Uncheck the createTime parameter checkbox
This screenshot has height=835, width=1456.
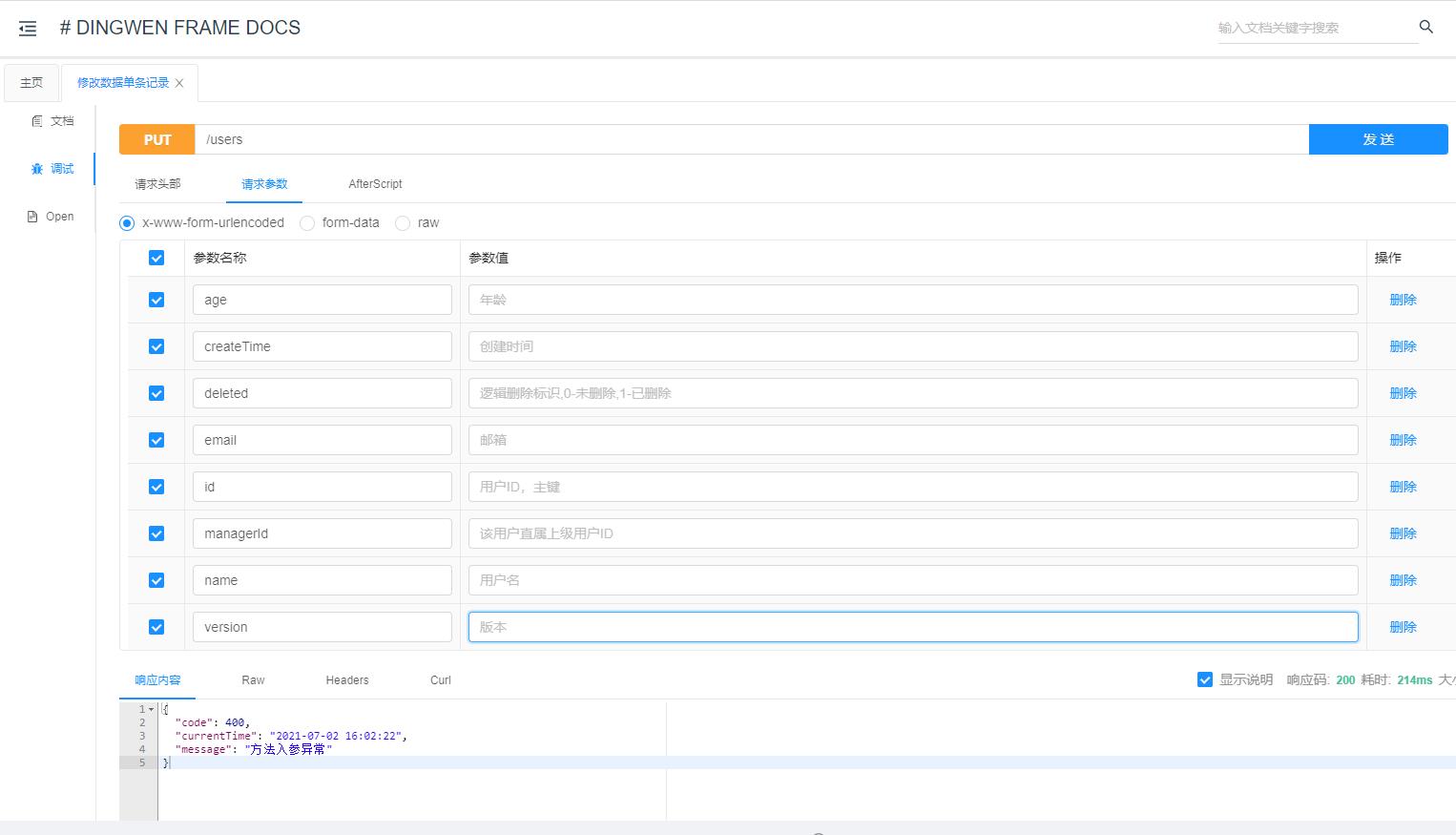coord(156,346)
